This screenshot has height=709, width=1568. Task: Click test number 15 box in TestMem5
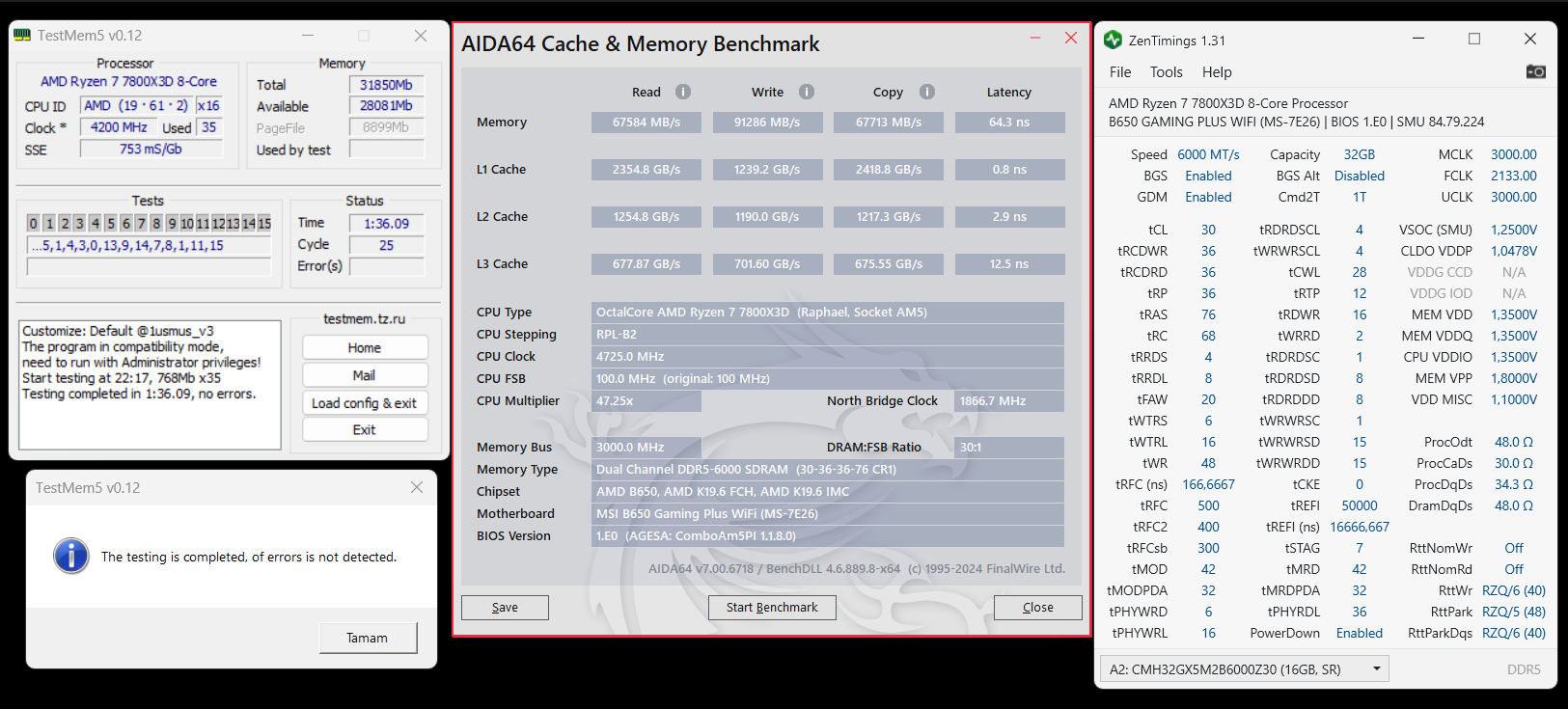pyautogui.click(x=264, y=223)
